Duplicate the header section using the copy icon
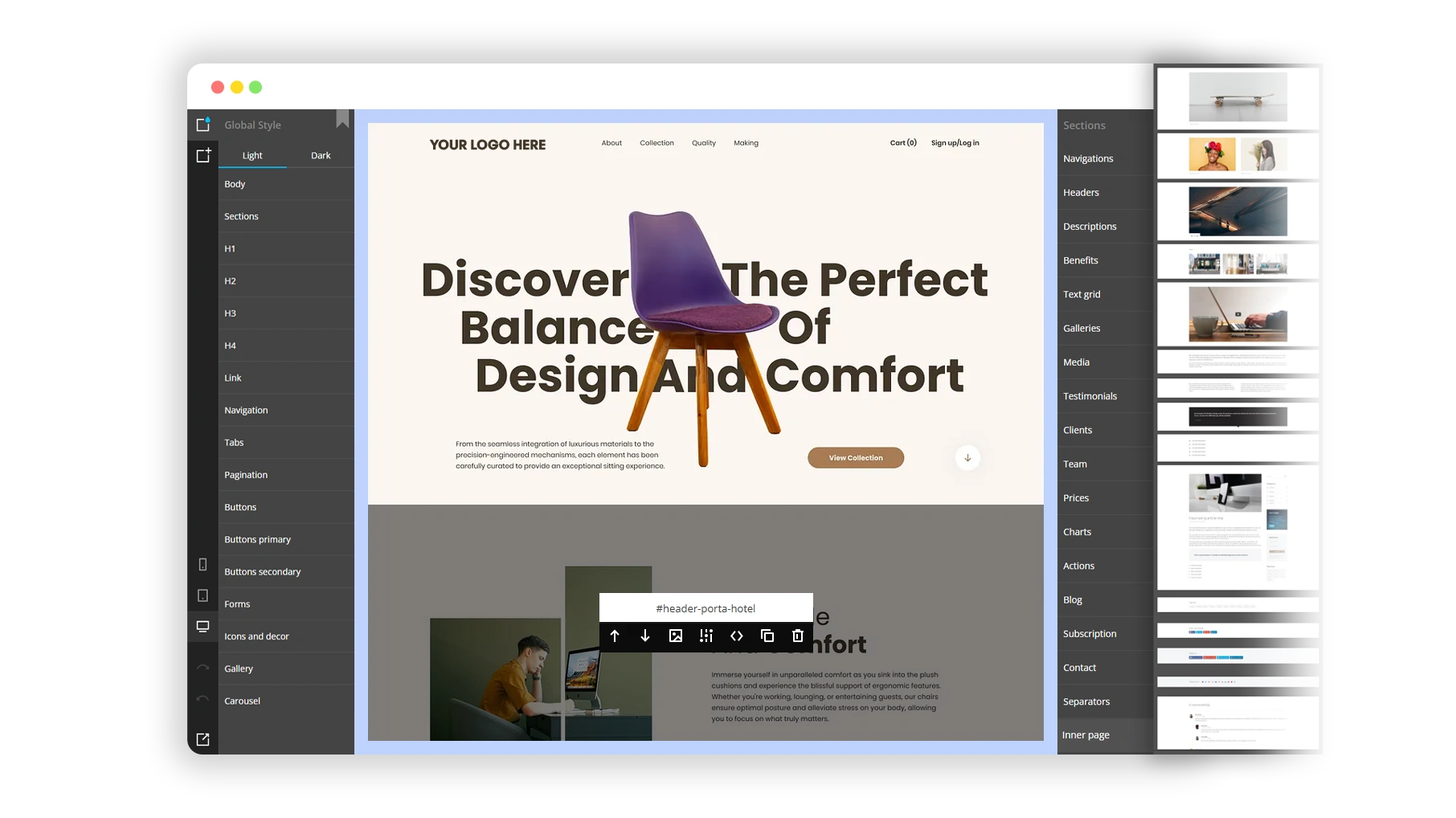Screen dimensions: 1456x818 point(767,636)
